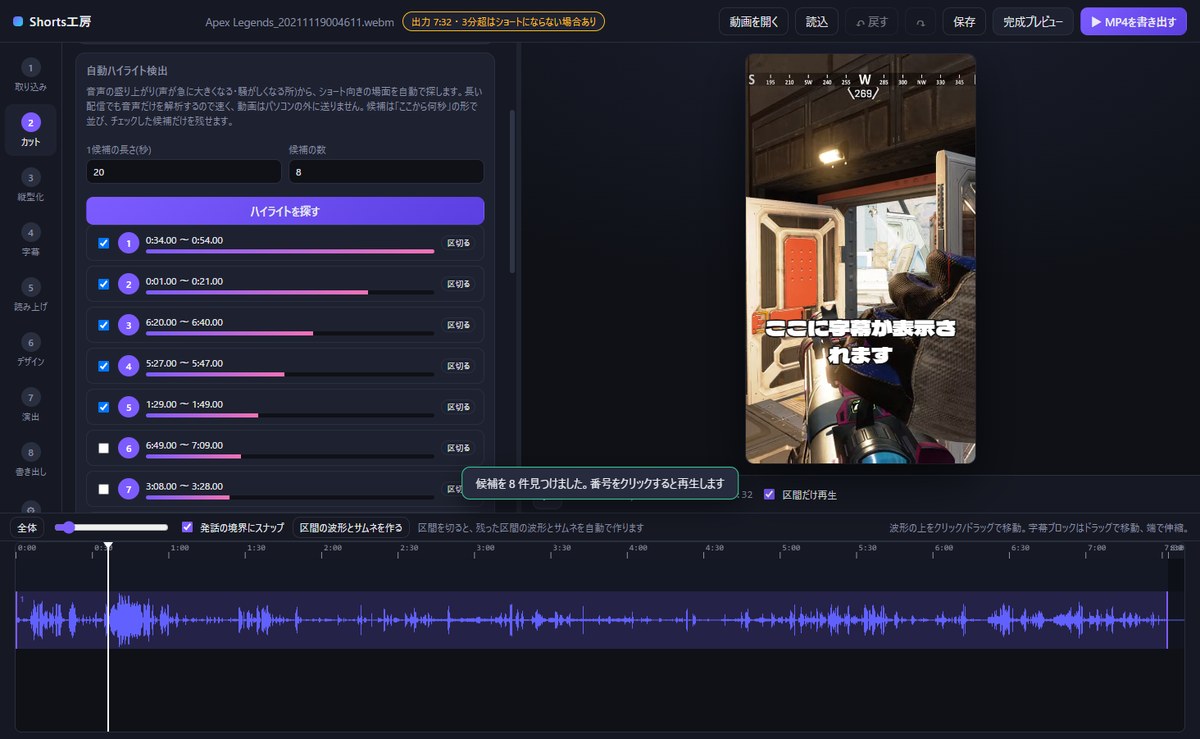Viewport: 1200px width, 739px height.
Task: Select step 2 カット
Action: click(30, 129)
